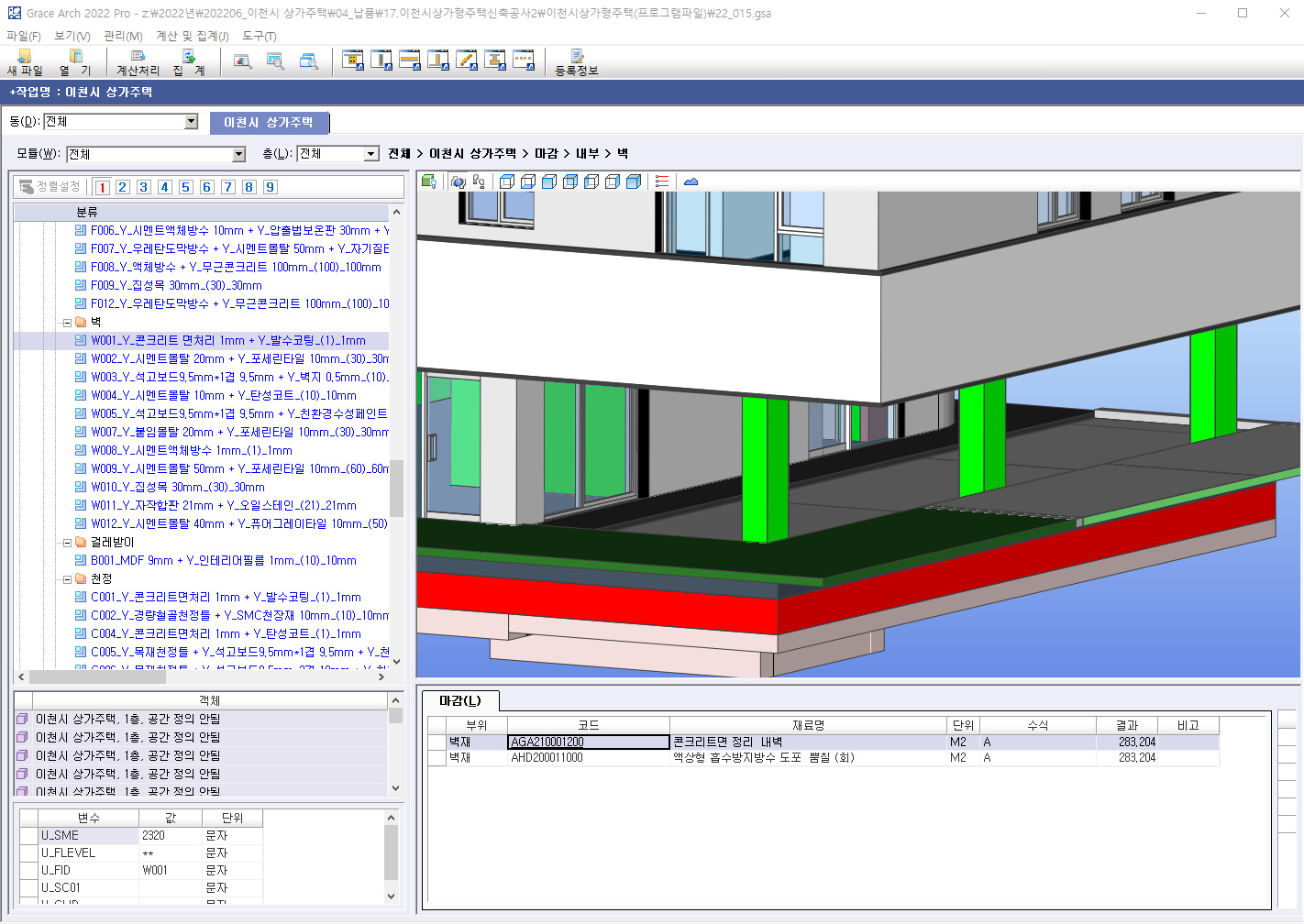Select the 이천시 상가주택 building tab

pyautogui.click(x=269, y=122)
